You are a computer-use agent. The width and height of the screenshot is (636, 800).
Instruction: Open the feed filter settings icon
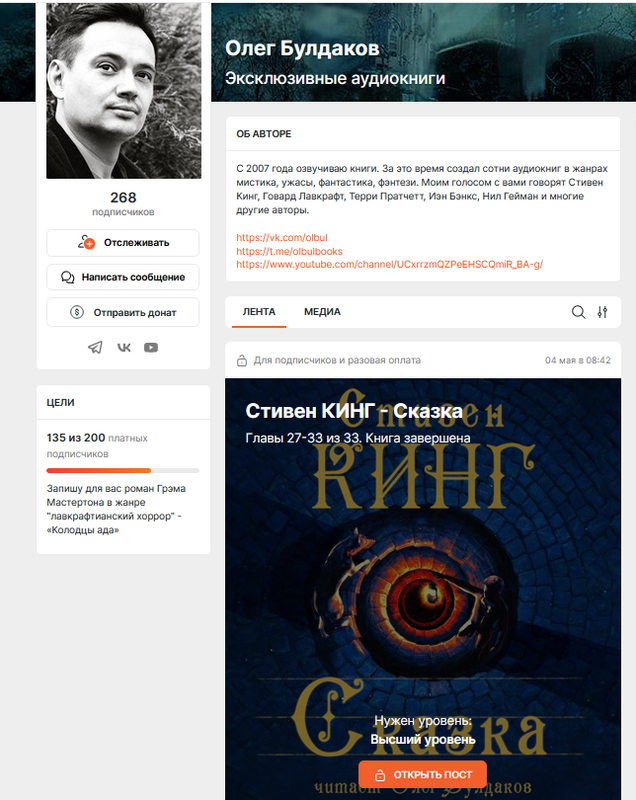[x=602, y=312]
